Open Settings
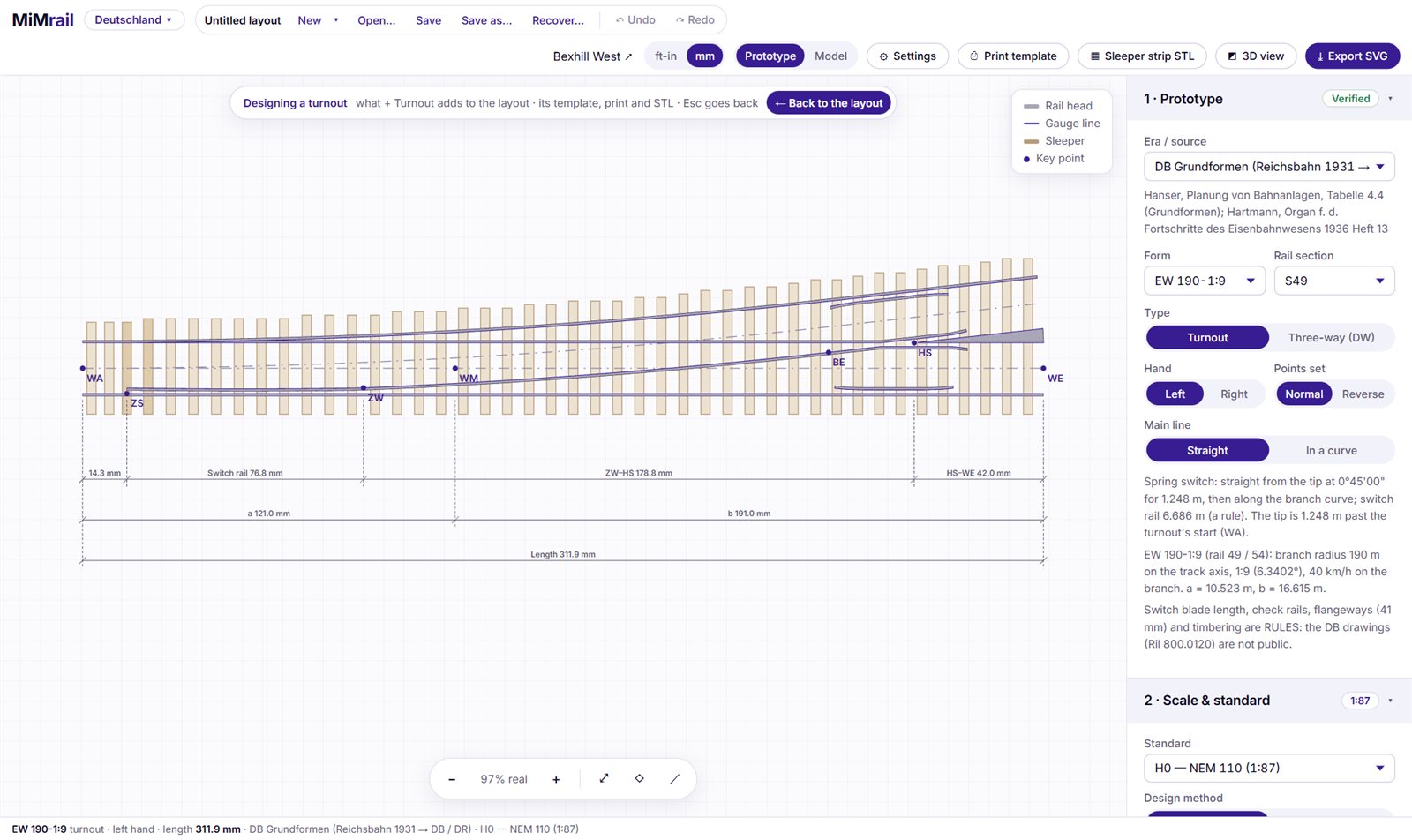Screen dimensions: 1412x840 tap(907, 56)
